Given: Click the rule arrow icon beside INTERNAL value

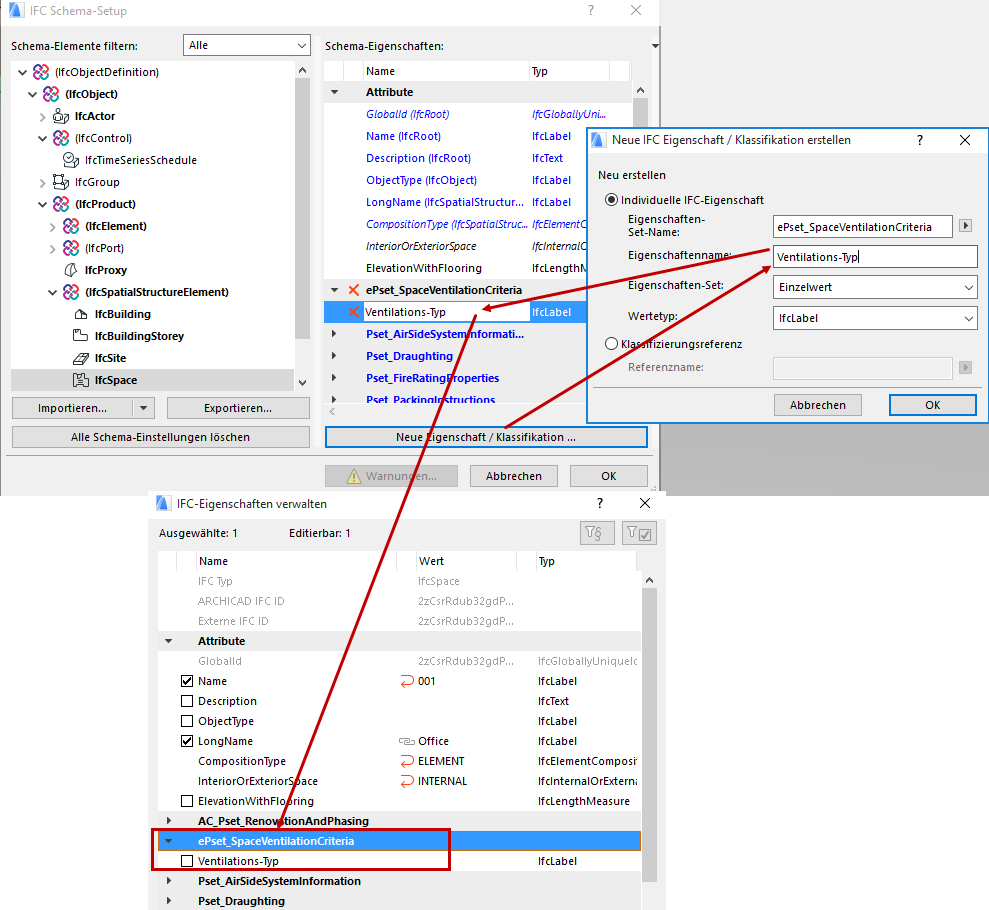Looking at the screenshot, I should pos(407,781).
